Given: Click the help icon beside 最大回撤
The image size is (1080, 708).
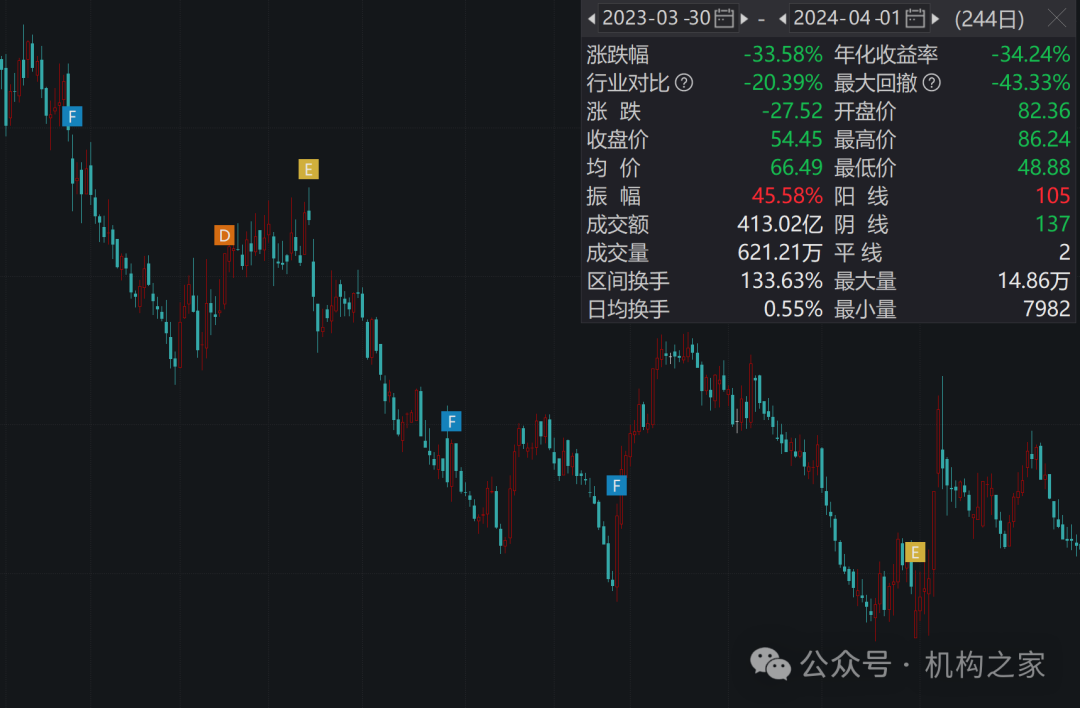Looking at the screenshot, I should click(931, 83).
